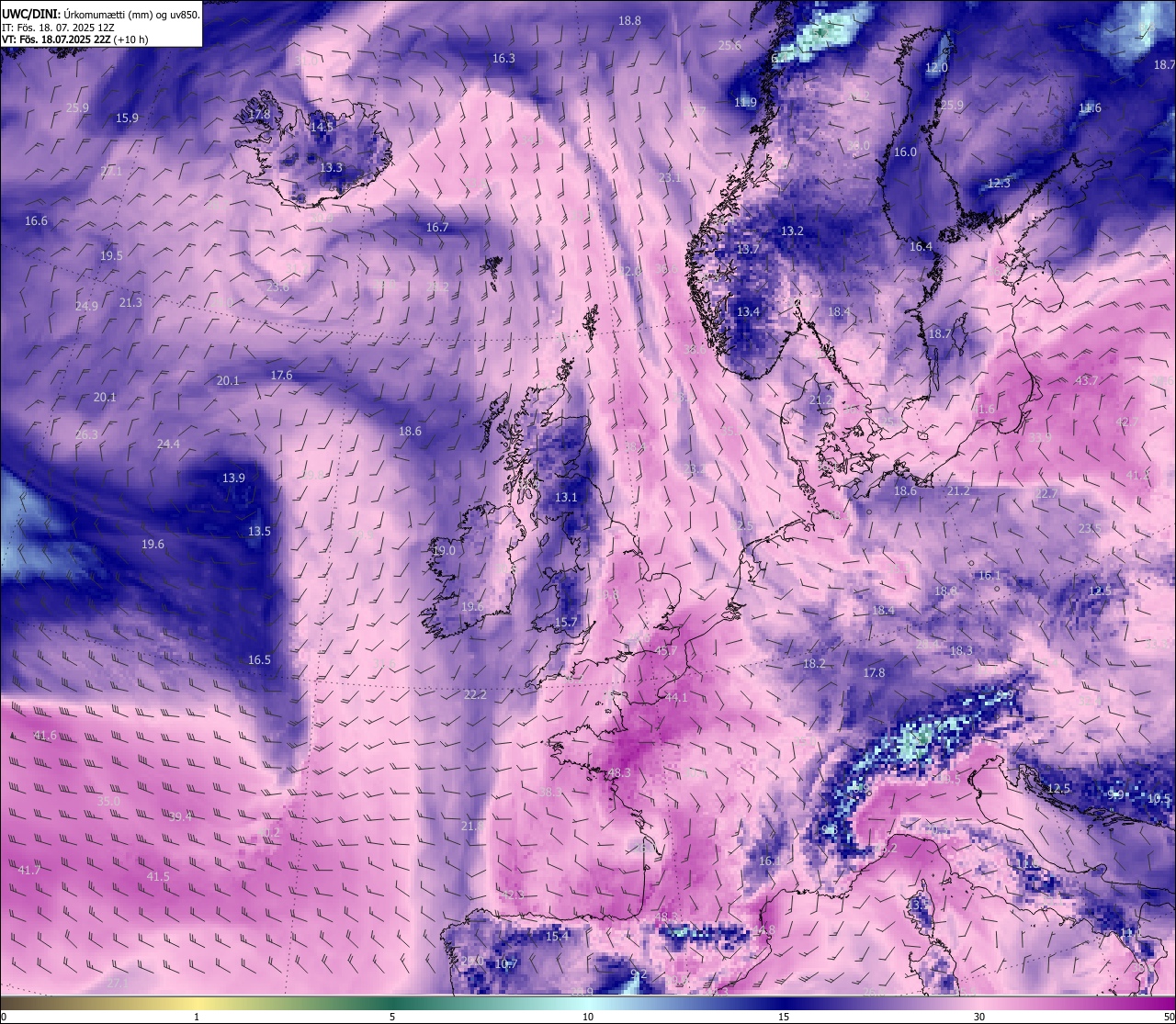Screen dimensions: 1176x1024
Task: Click the 13.7 value over western Norway
Action: coord(748,250)
